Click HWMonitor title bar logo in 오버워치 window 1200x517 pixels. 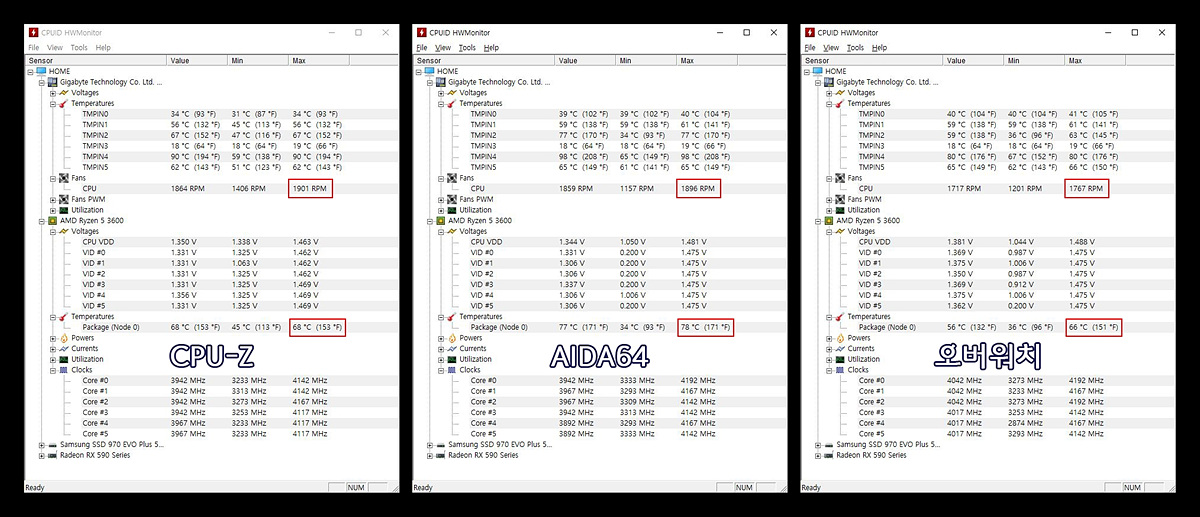pos(809,32)
